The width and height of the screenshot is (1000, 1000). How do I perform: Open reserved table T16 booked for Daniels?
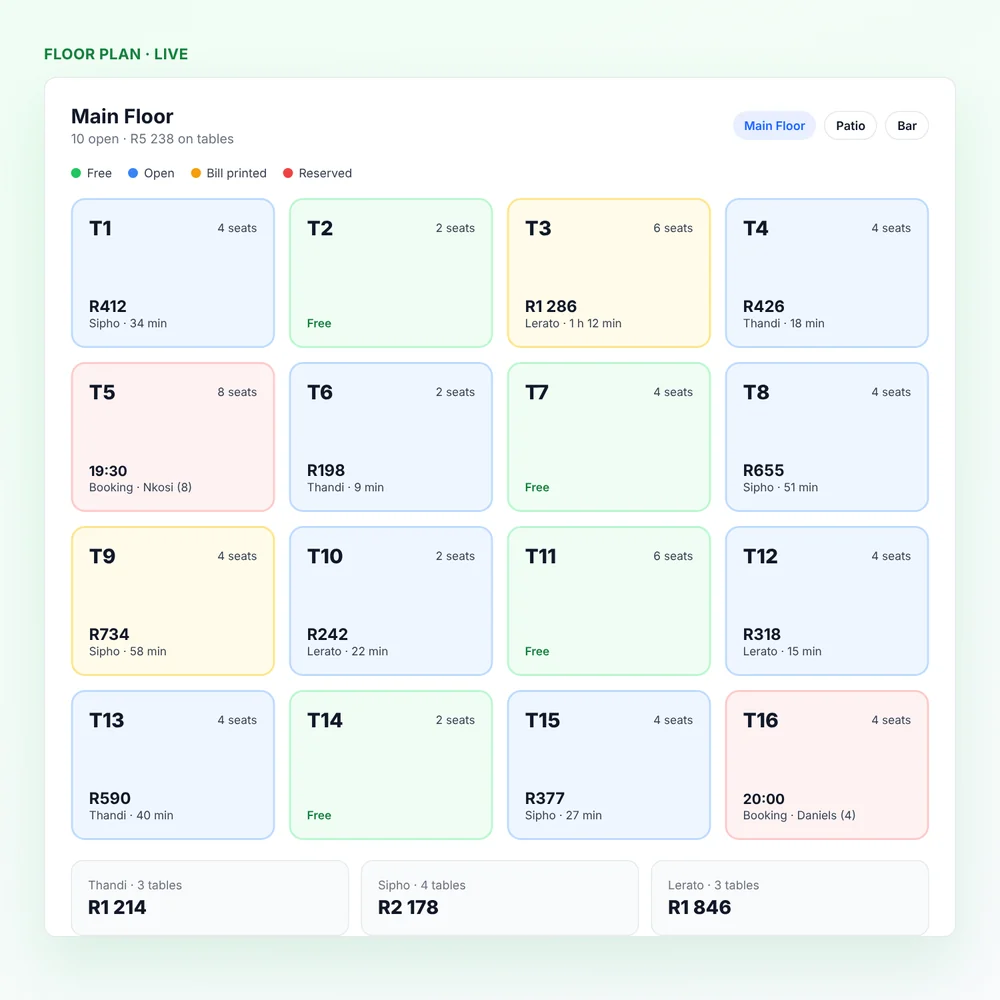pos(827,765)
